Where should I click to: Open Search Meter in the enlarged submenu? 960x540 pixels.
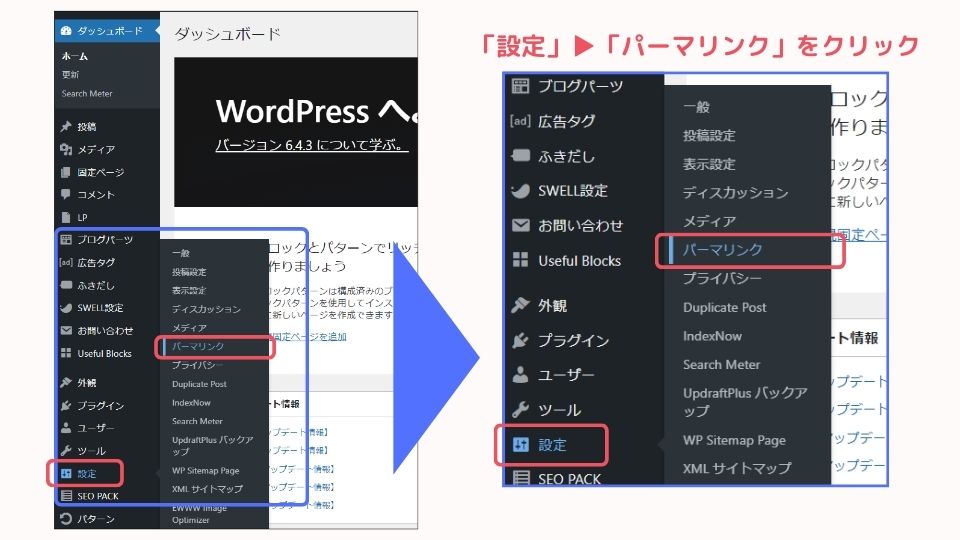(x=722, y=364)
